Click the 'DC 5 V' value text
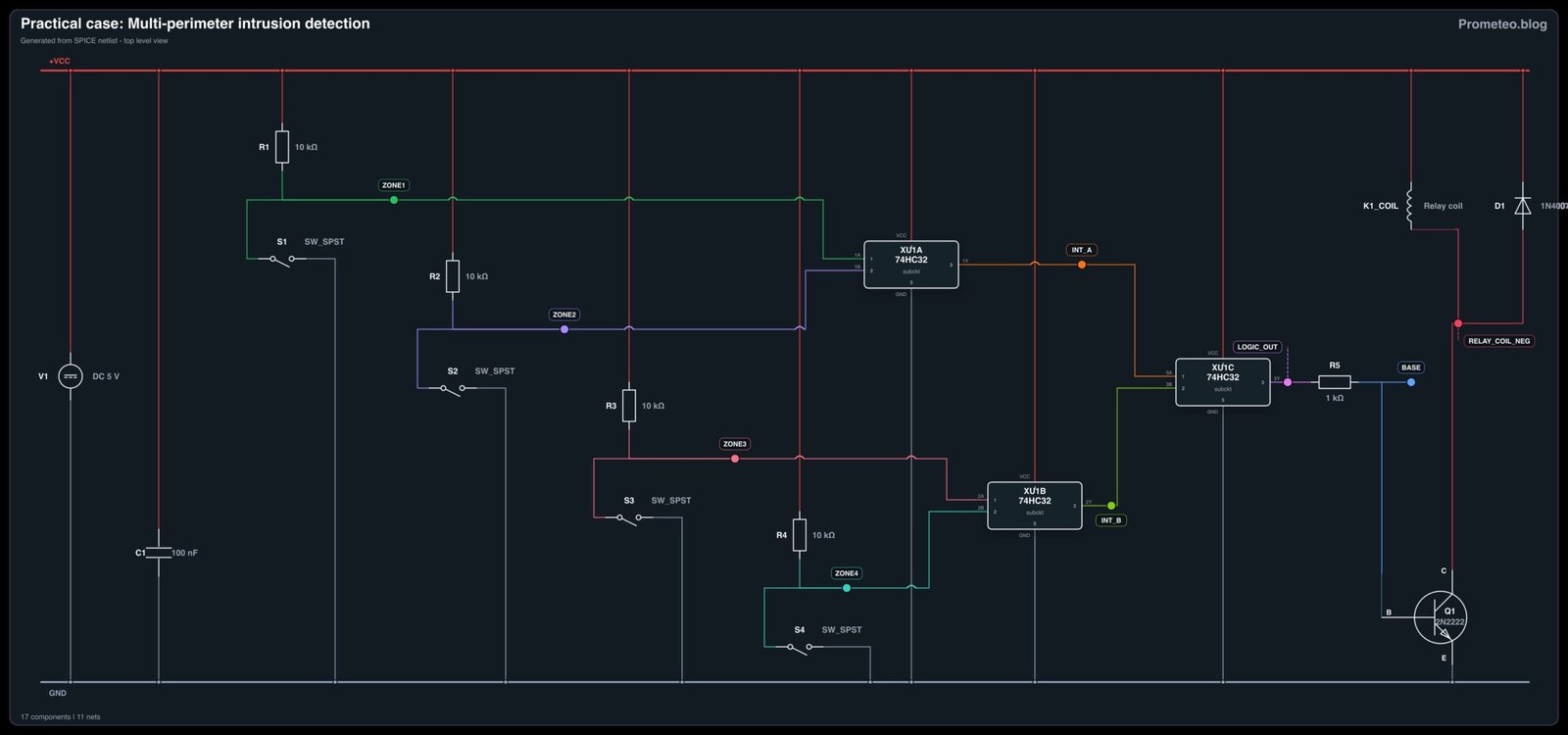Viewport: 1568px width, 735px height. 106,376
